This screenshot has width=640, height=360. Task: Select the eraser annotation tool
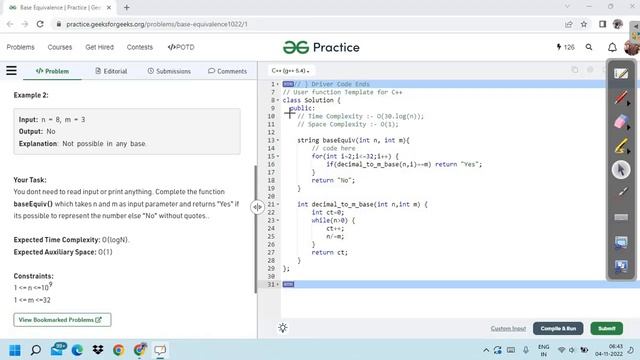pos(621,122)
